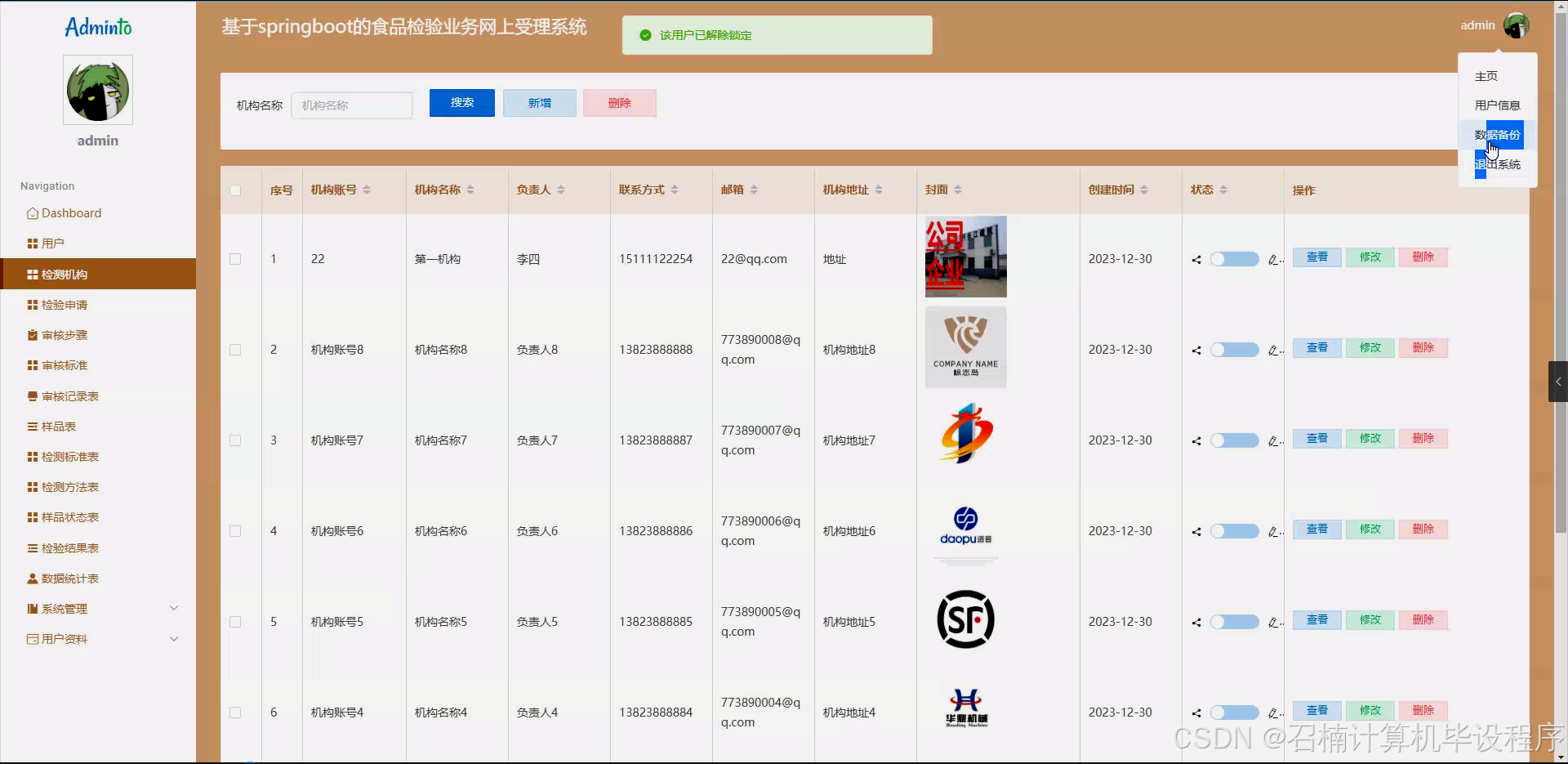Image resolution: width=1568 pixels, height=764 pixels.
Task: Click the 审核记录表 sidebar icon
Action: pyautogui.click(x=33, y=396)
